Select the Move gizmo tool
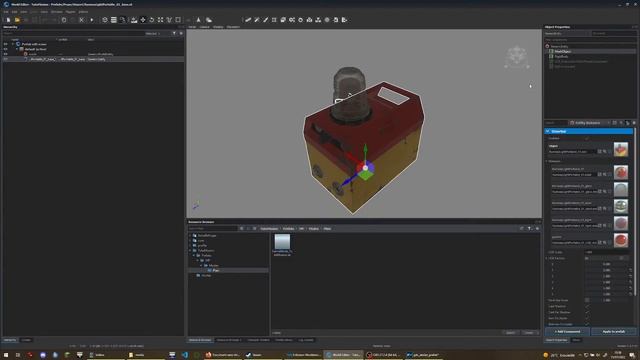Viewport: 640px width, 360px height. tap(143, 20)
